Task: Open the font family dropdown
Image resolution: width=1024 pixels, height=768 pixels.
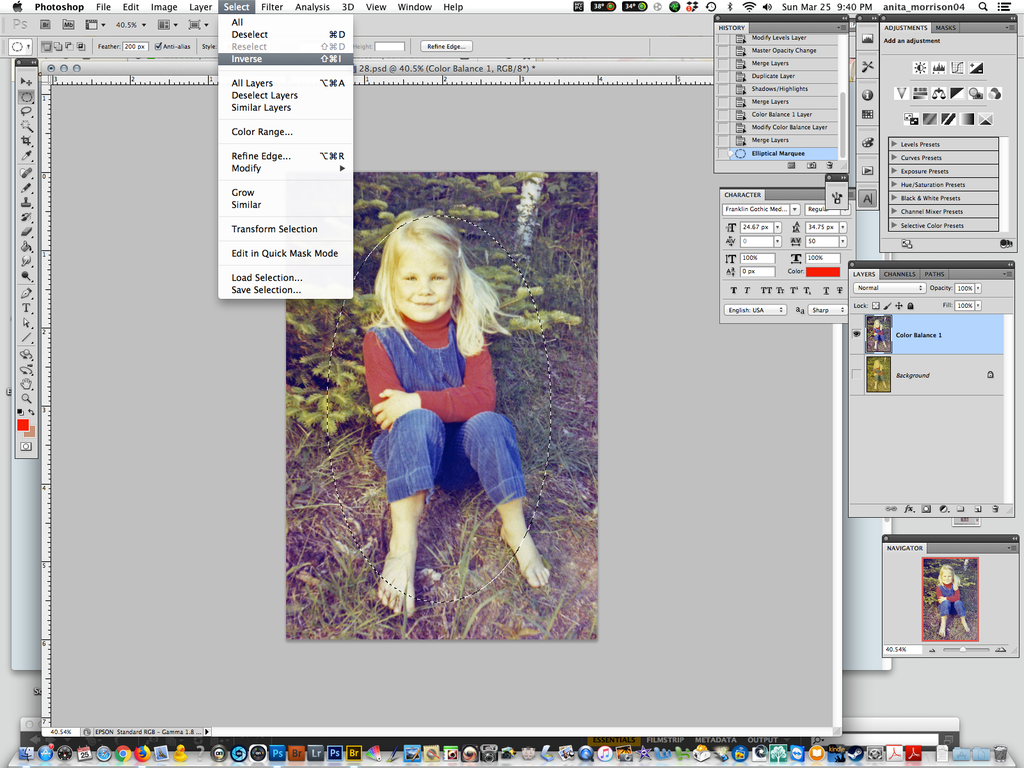Action: pos(762,209)
